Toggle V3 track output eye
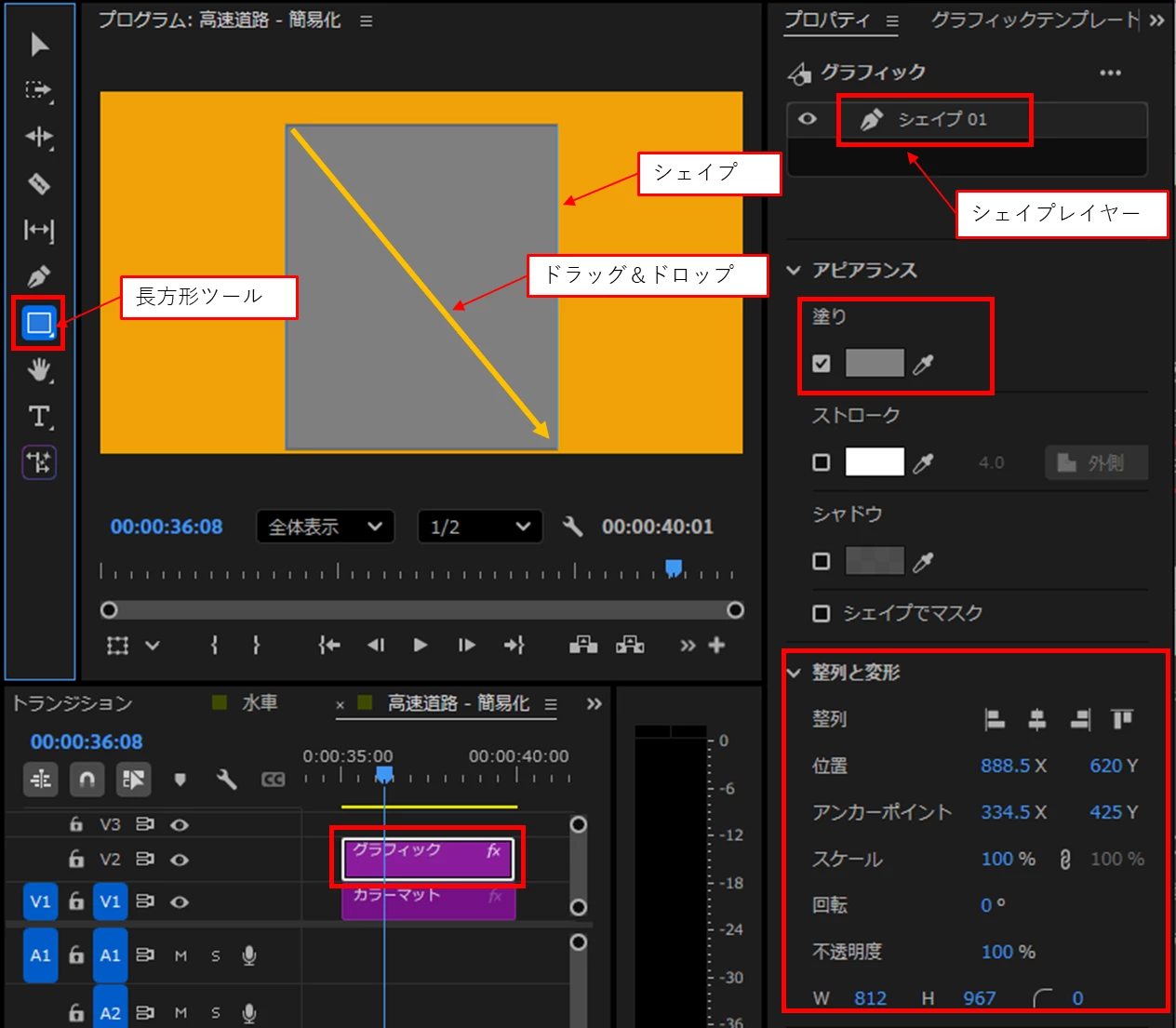This screenshot has width=1176, height=1028. pyautogui.click(x=180, y=824)
